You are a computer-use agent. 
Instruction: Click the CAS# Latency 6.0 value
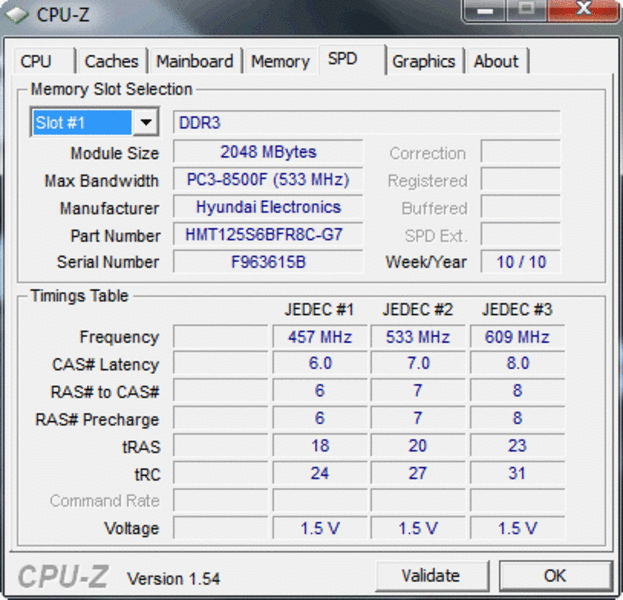[x=320, y=363]
